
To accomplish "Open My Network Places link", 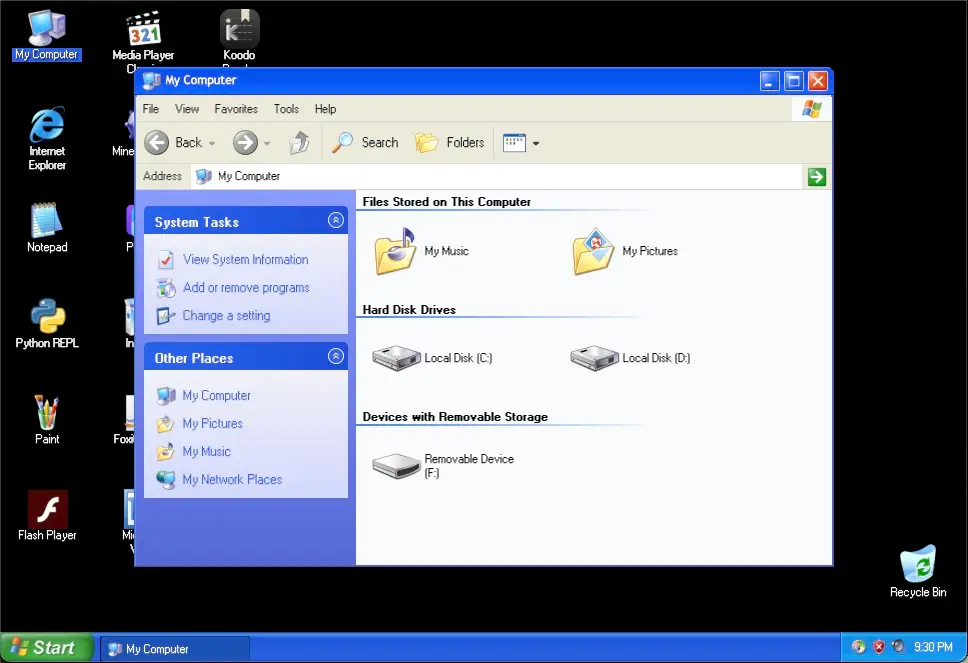I will coord(233,480).
